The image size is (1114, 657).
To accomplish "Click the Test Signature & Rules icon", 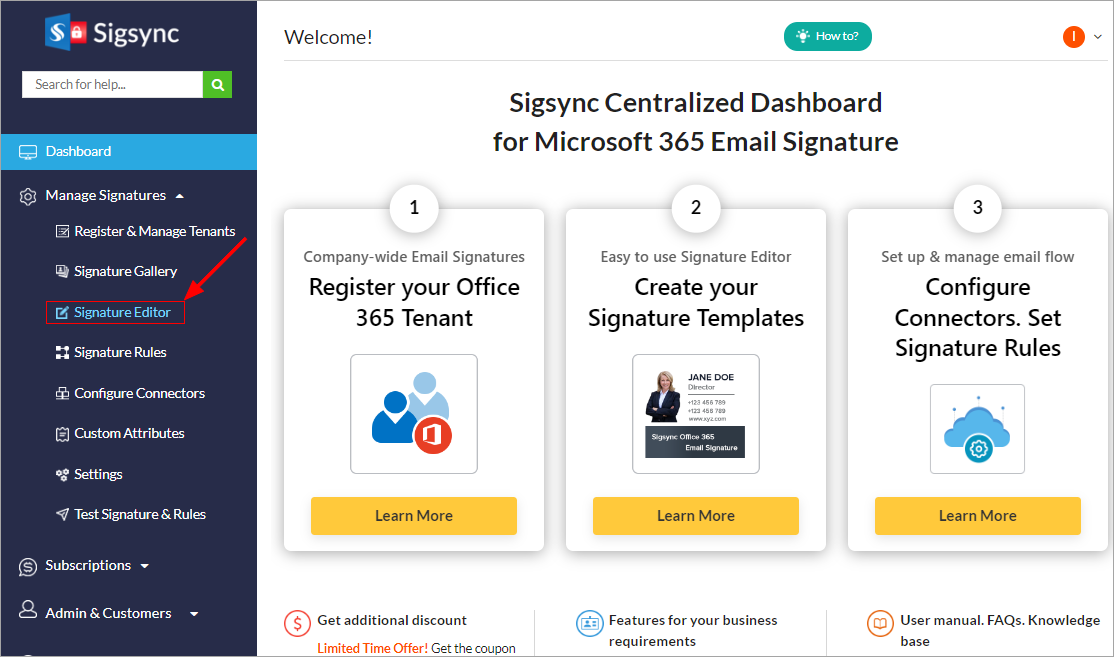I will point(63,514).
